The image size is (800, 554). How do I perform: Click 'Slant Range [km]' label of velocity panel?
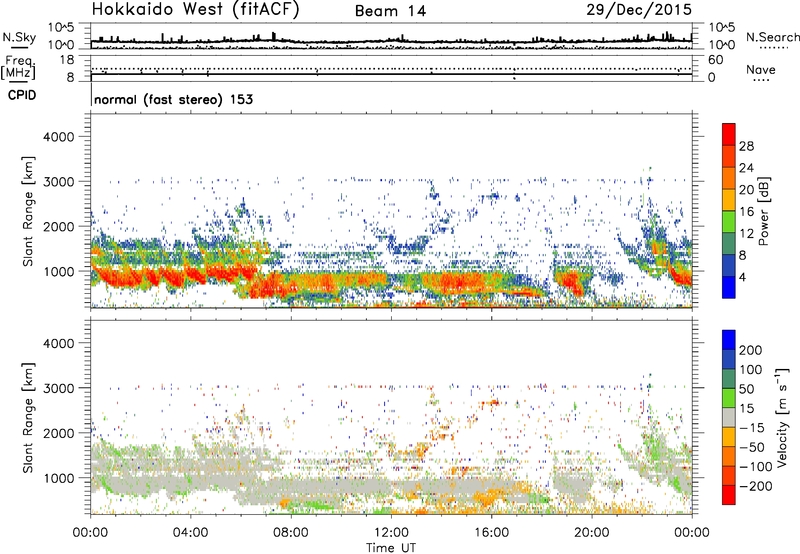[28, 418]
